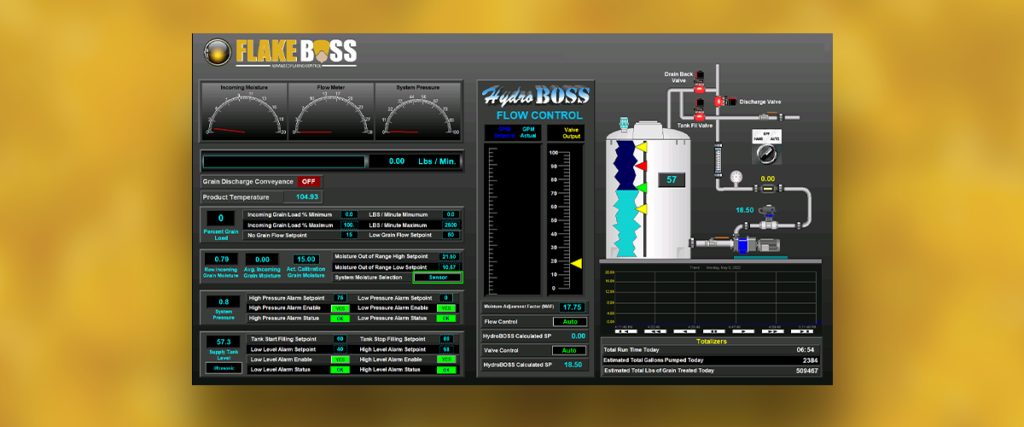Edit High Pressure Alarm Setpoint field
This screenshot has width=1024, height=427.
[340, 298]
